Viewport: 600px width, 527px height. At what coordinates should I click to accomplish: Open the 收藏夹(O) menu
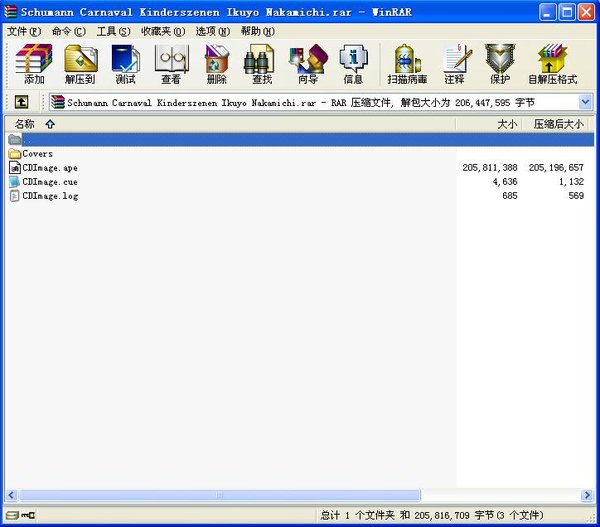(163, 31)
